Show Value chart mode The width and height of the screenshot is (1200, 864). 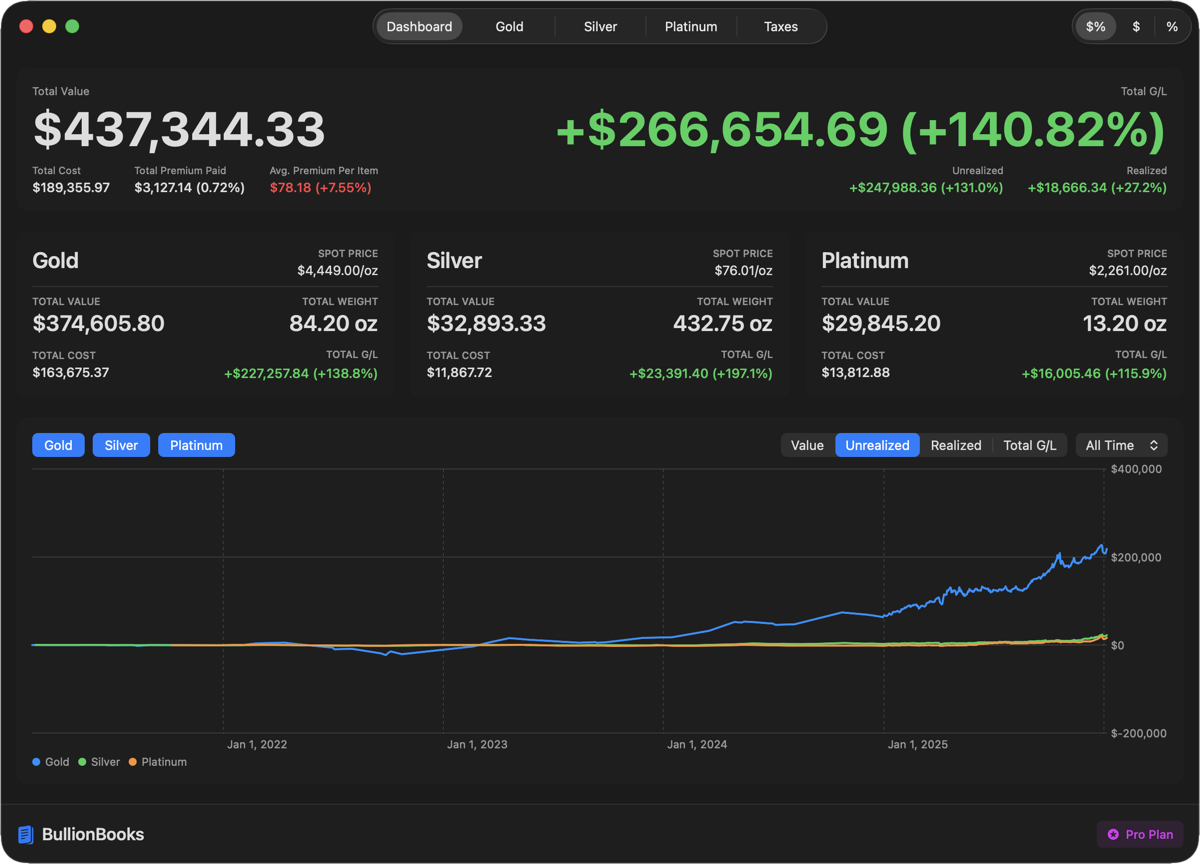(x=807, y=445)
